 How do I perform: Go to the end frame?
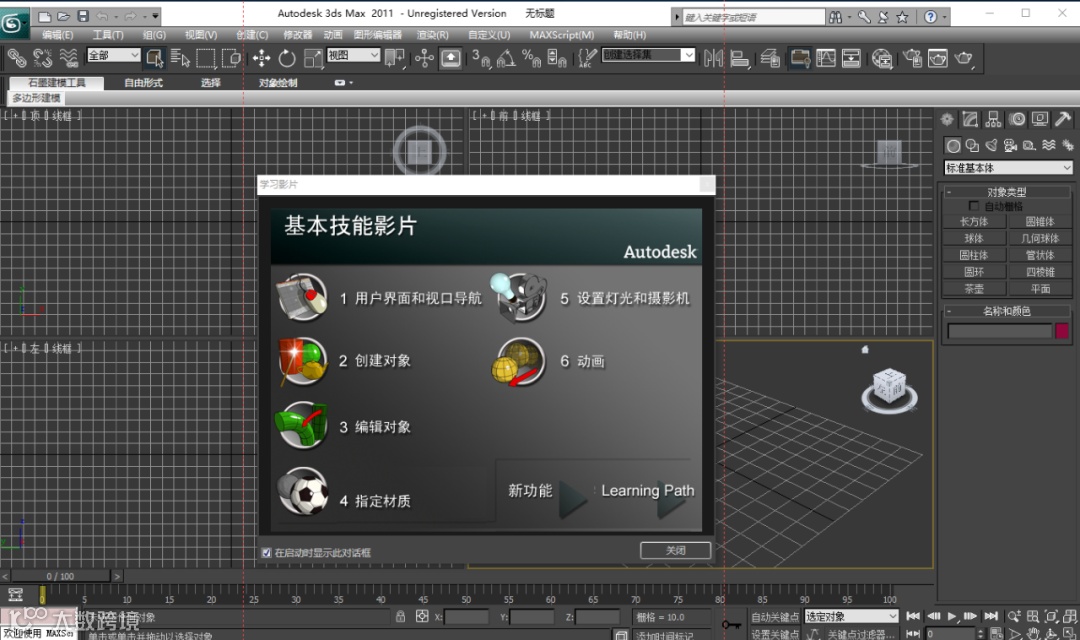[x=990, y=616]
